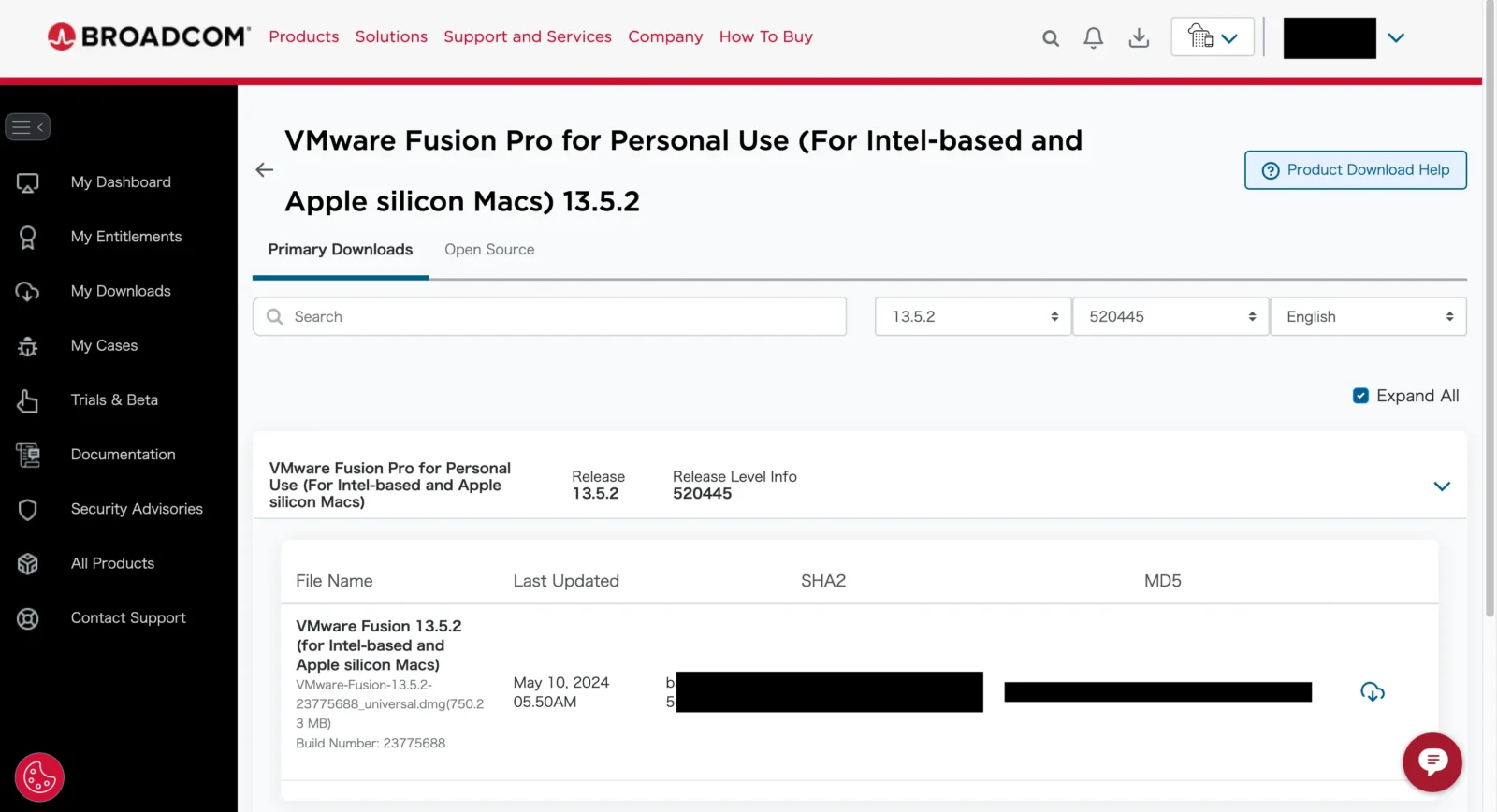Click the Trials & Beta hand icon
The image size is (1497, 812).
coord(28,400)
